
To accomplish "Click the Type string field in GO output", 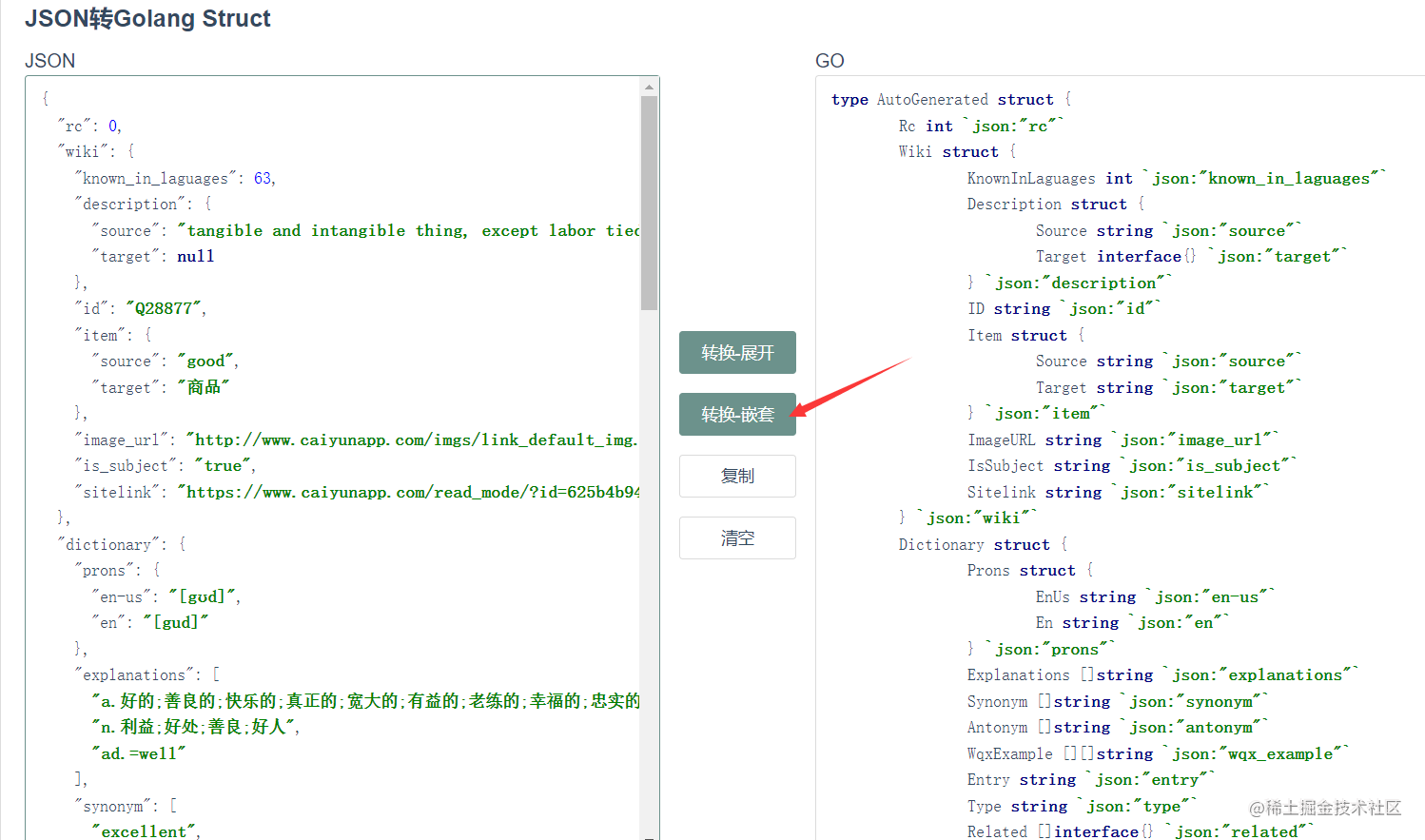I will click(1083, 807).
